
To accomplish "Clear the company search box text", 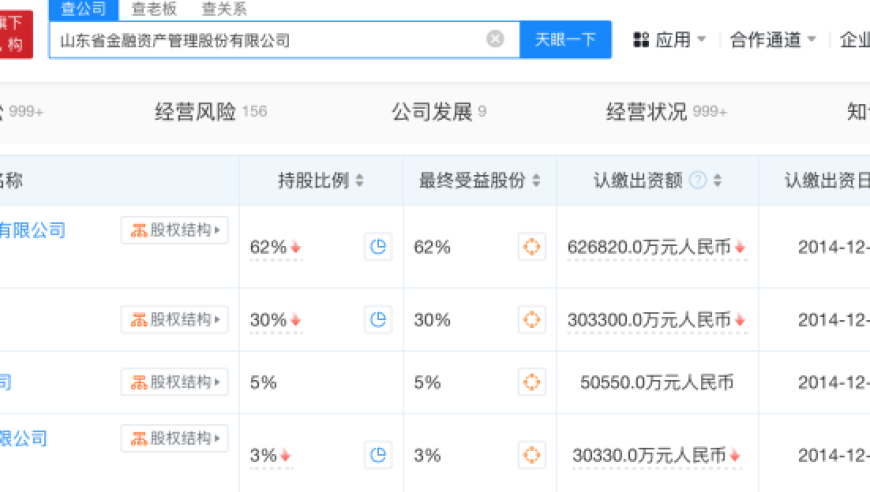I will [x=495, y=39].
